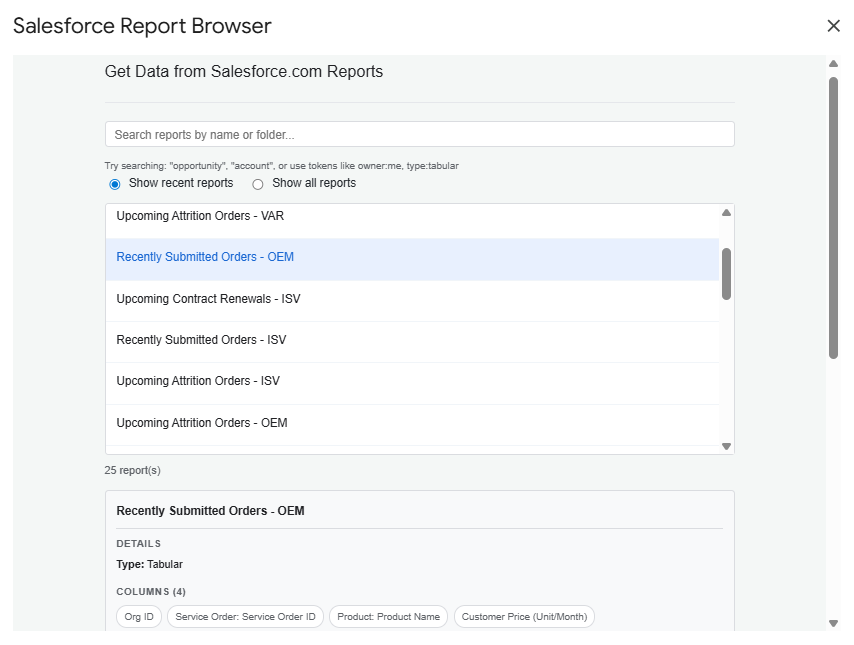Click the Service Order: Service Order ID chip

point(245,616)
